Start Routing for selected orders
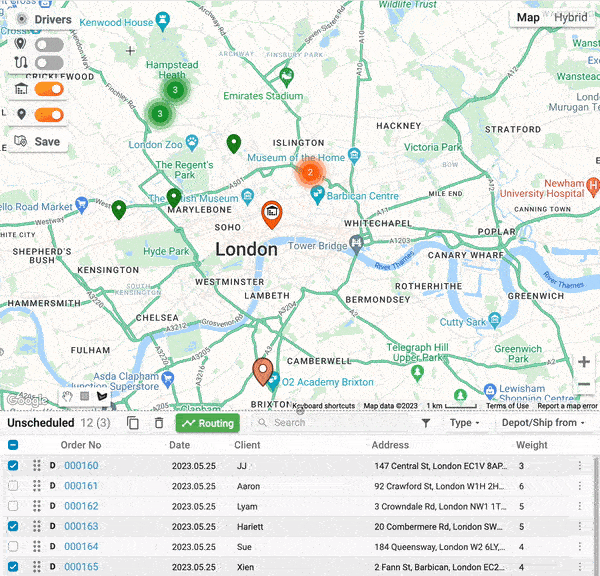The image size is (600, 576). [208, 423]
